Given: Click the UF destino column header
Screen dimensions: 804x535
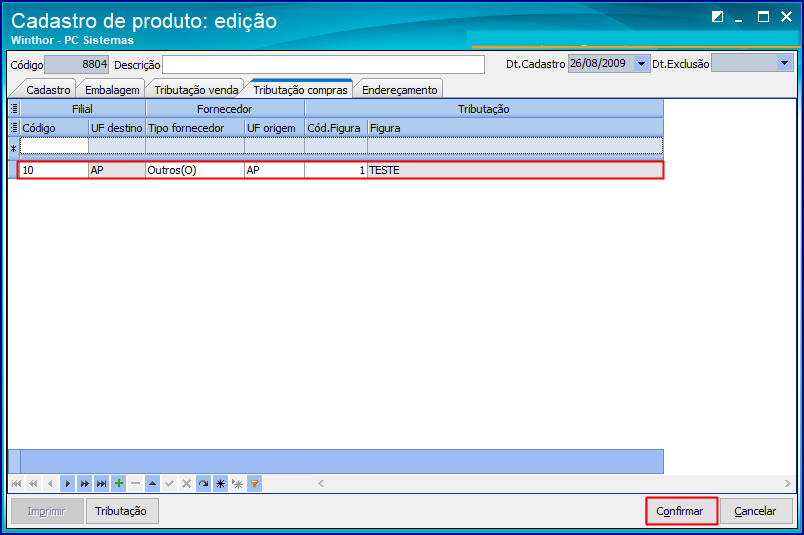Looking at the screenshot, I should point(117,128).
